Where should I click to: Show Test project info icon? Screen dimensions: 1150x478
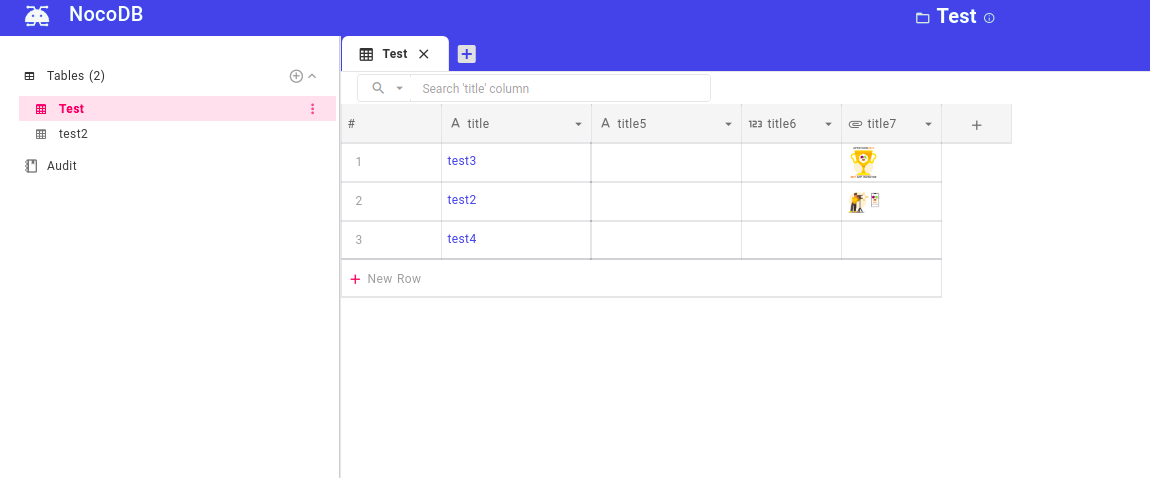(989, 18)
